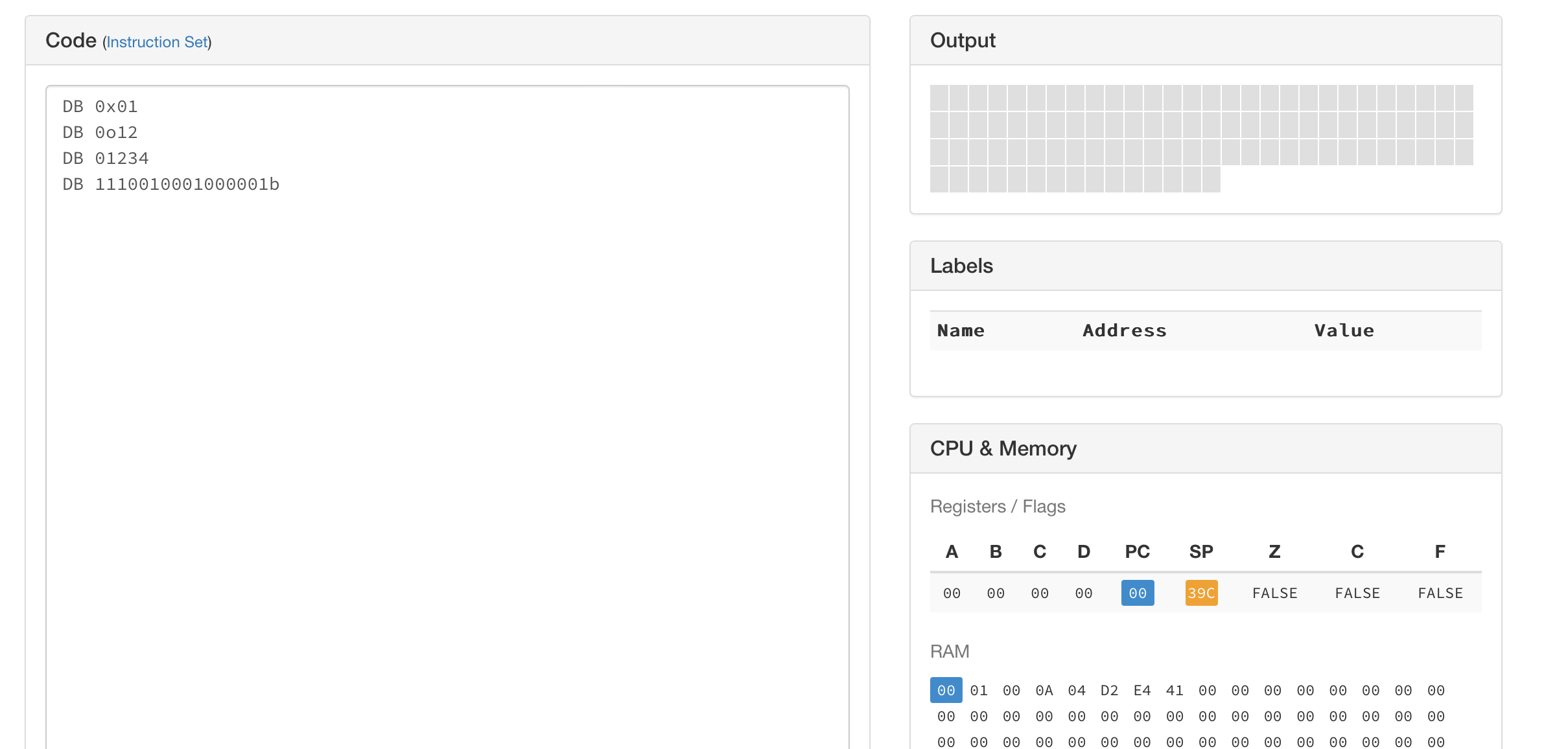Screen dimensions: 1568x749
Task: Click the Z flag FALSE value
Action: coord(1274,593)
